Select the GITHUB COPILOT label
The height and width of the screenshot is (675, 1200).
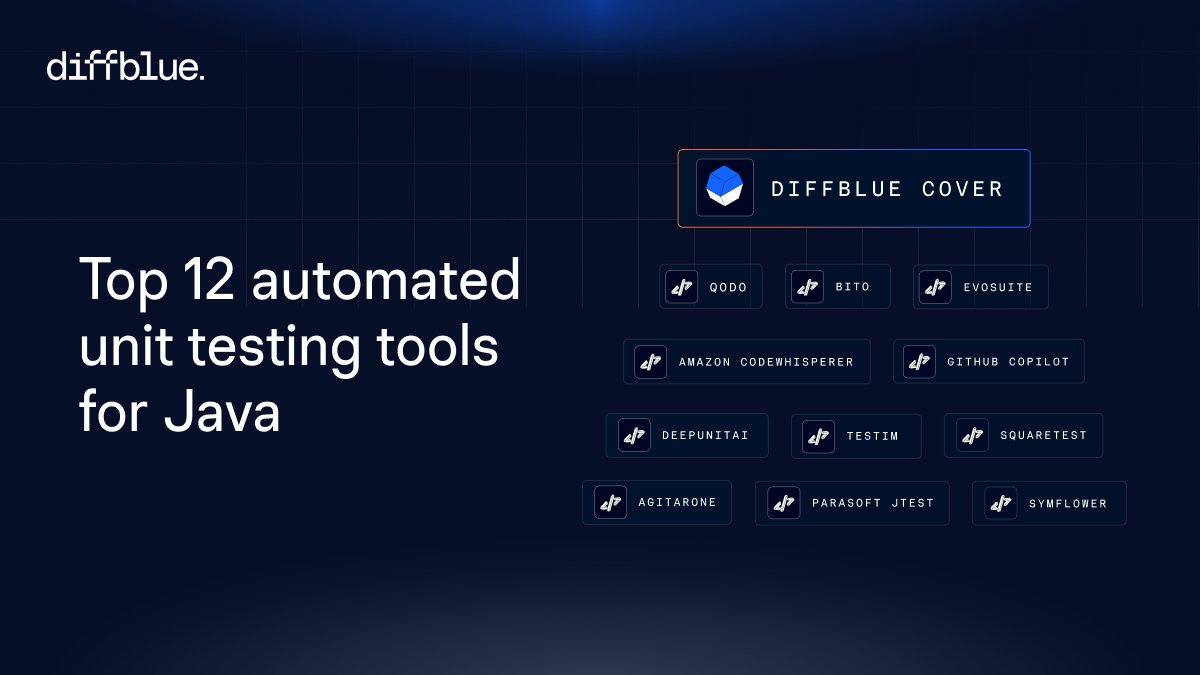pos(1008,362)
